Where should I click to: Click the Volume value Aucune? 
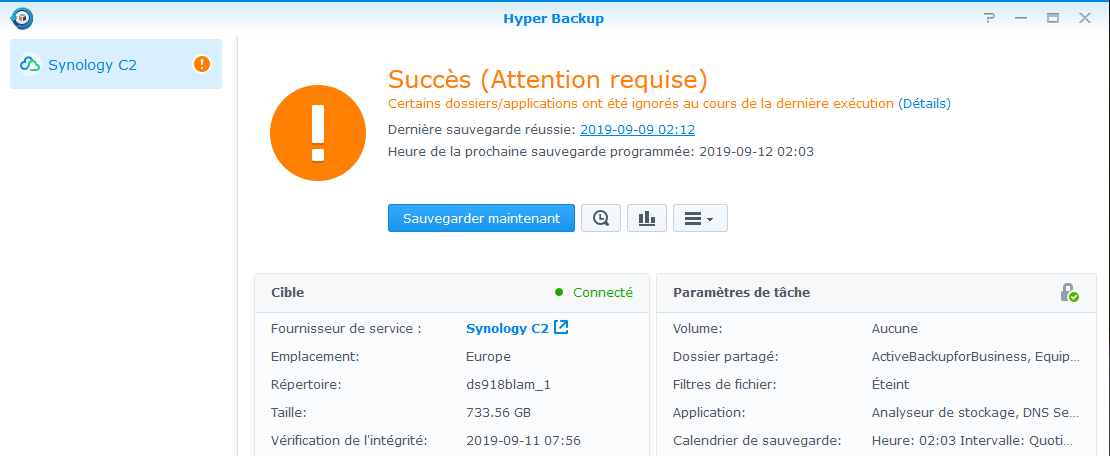click(x=895, y=329)
